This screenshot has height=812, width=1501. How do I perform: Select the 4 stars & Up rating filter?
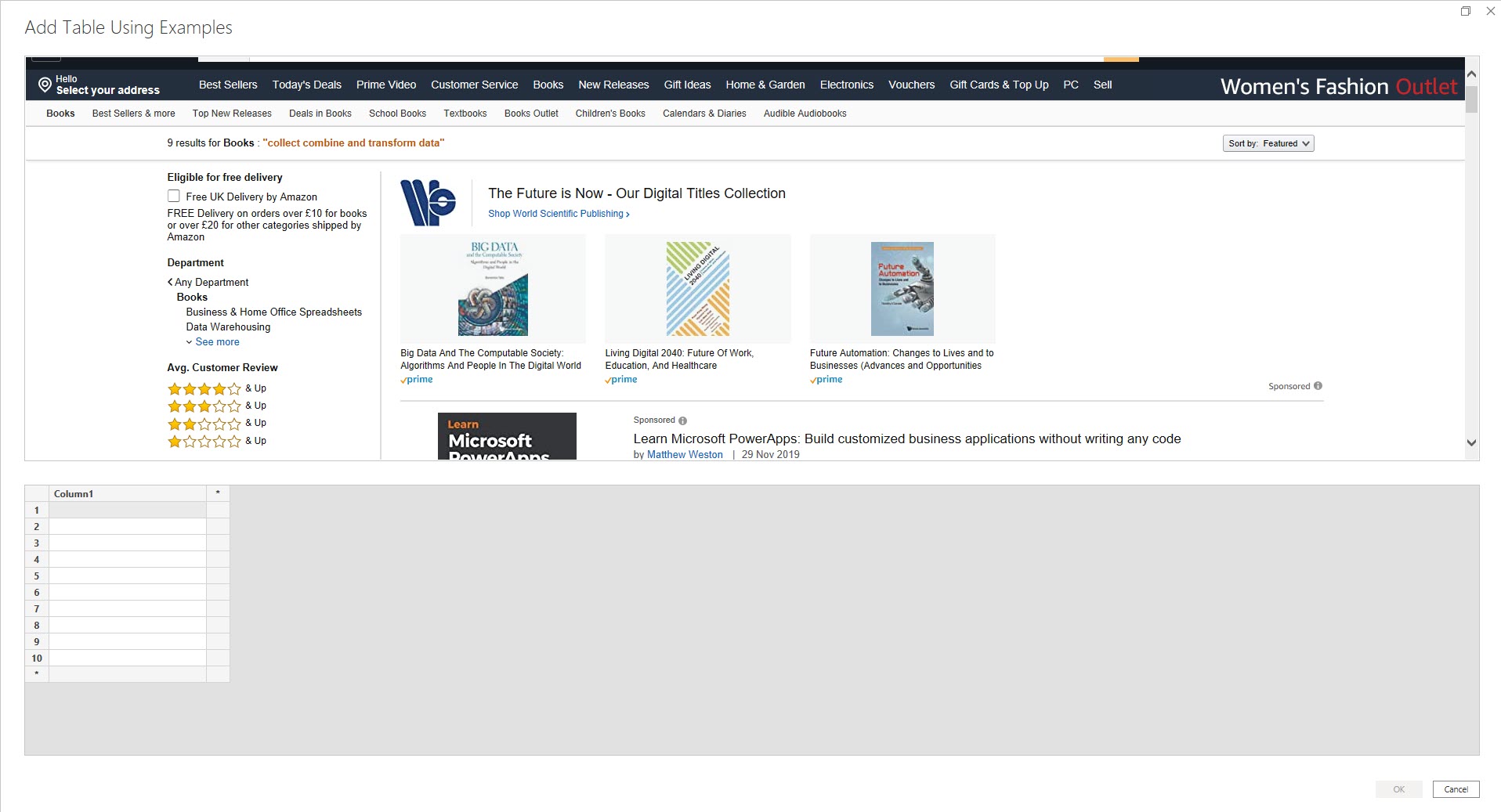tap(217, 388)
